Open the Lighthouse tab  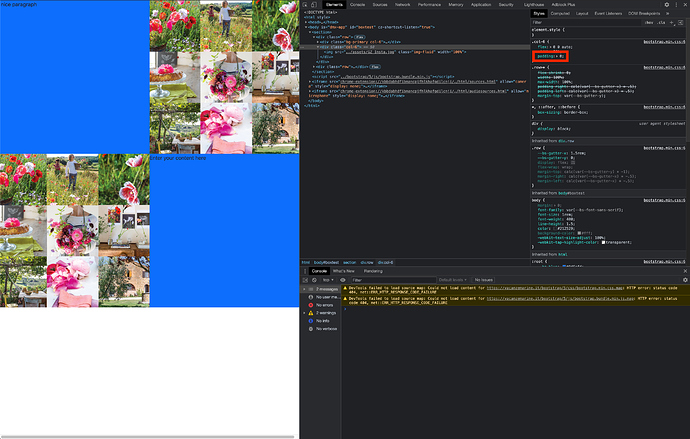(x=533, y=4)
